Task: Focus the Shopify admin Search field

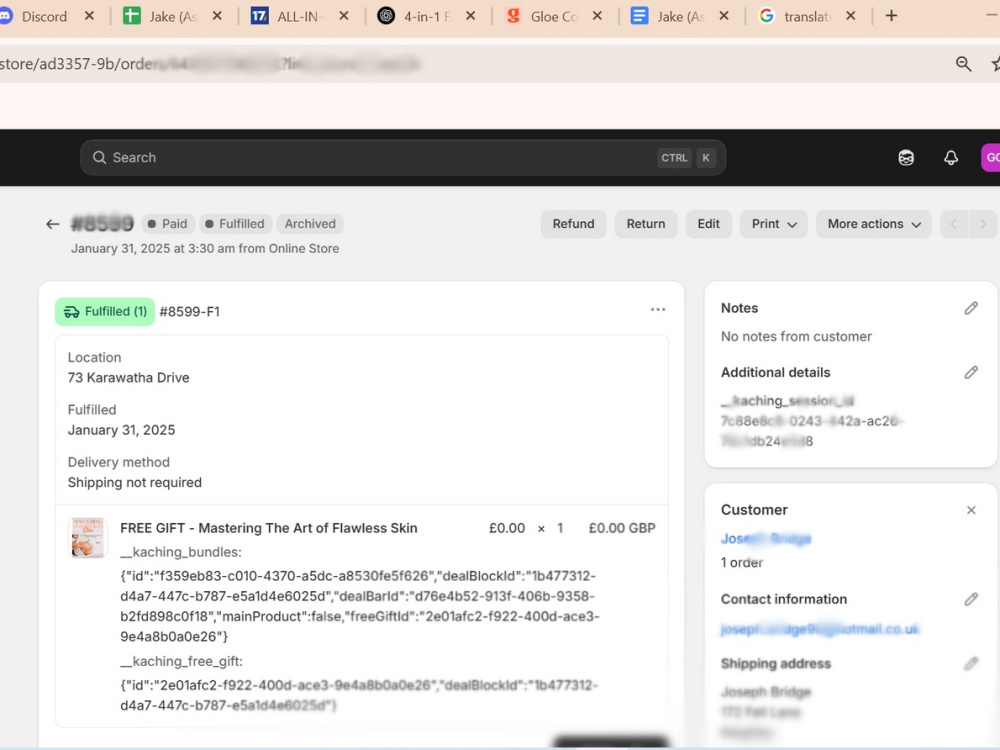Action: [403, 158]
